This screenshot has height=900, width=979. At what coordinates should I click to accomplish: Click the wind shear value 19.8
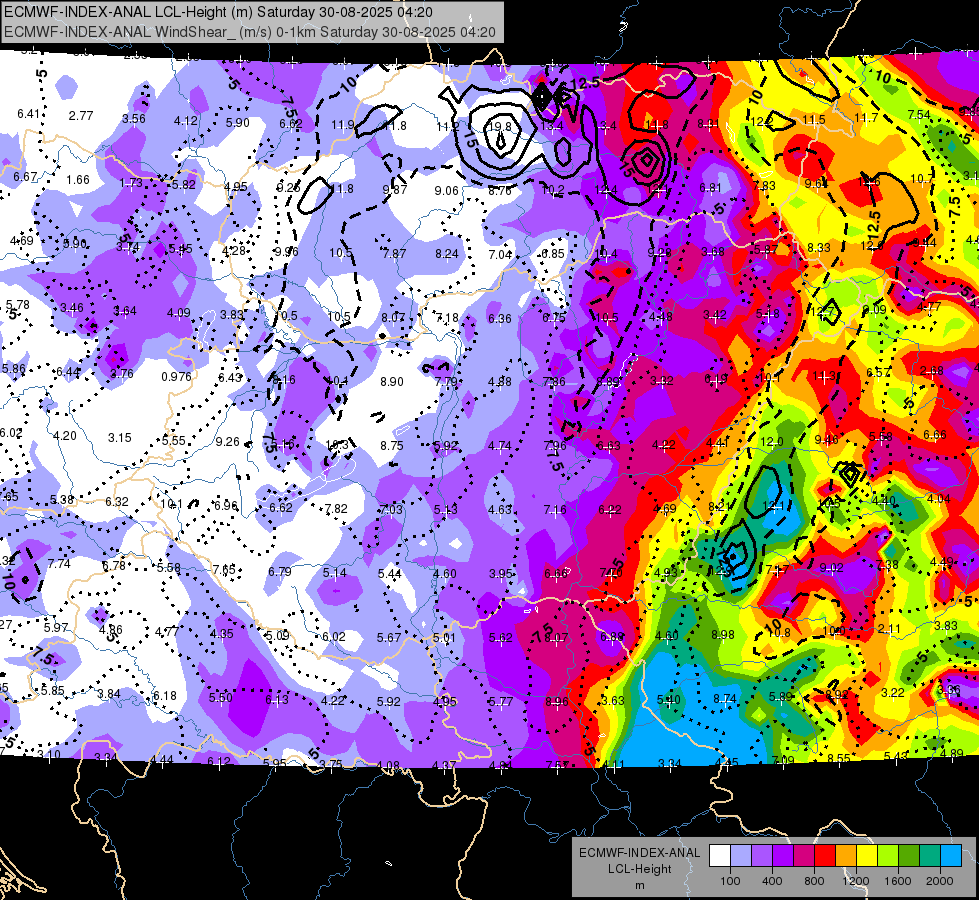point(499,126)
